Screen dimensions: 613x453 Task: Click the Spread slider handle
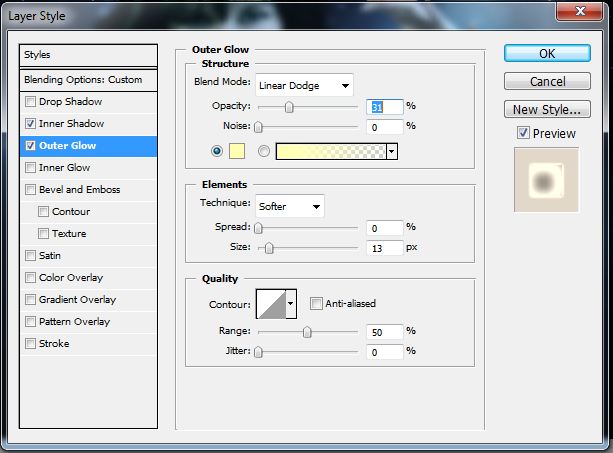click(x=258, y=228)
